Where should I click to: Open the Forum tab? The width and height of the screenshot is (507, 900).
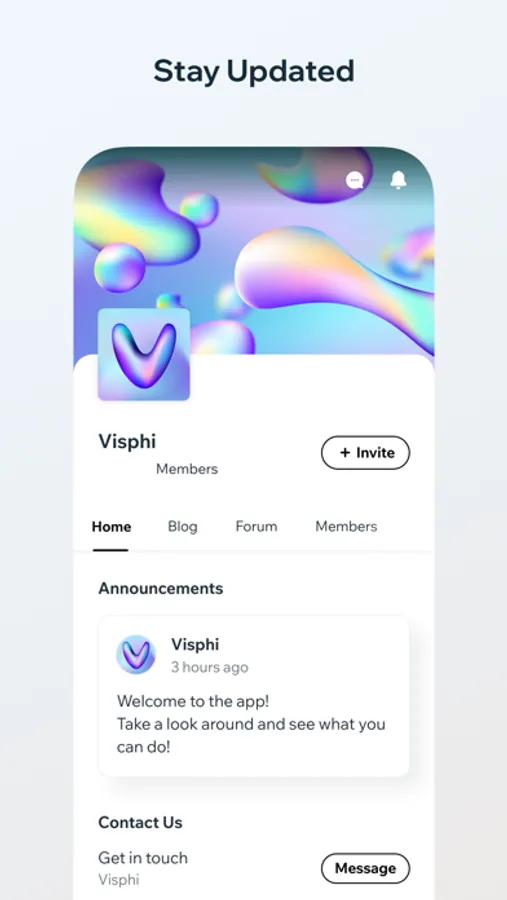[256, 526]
